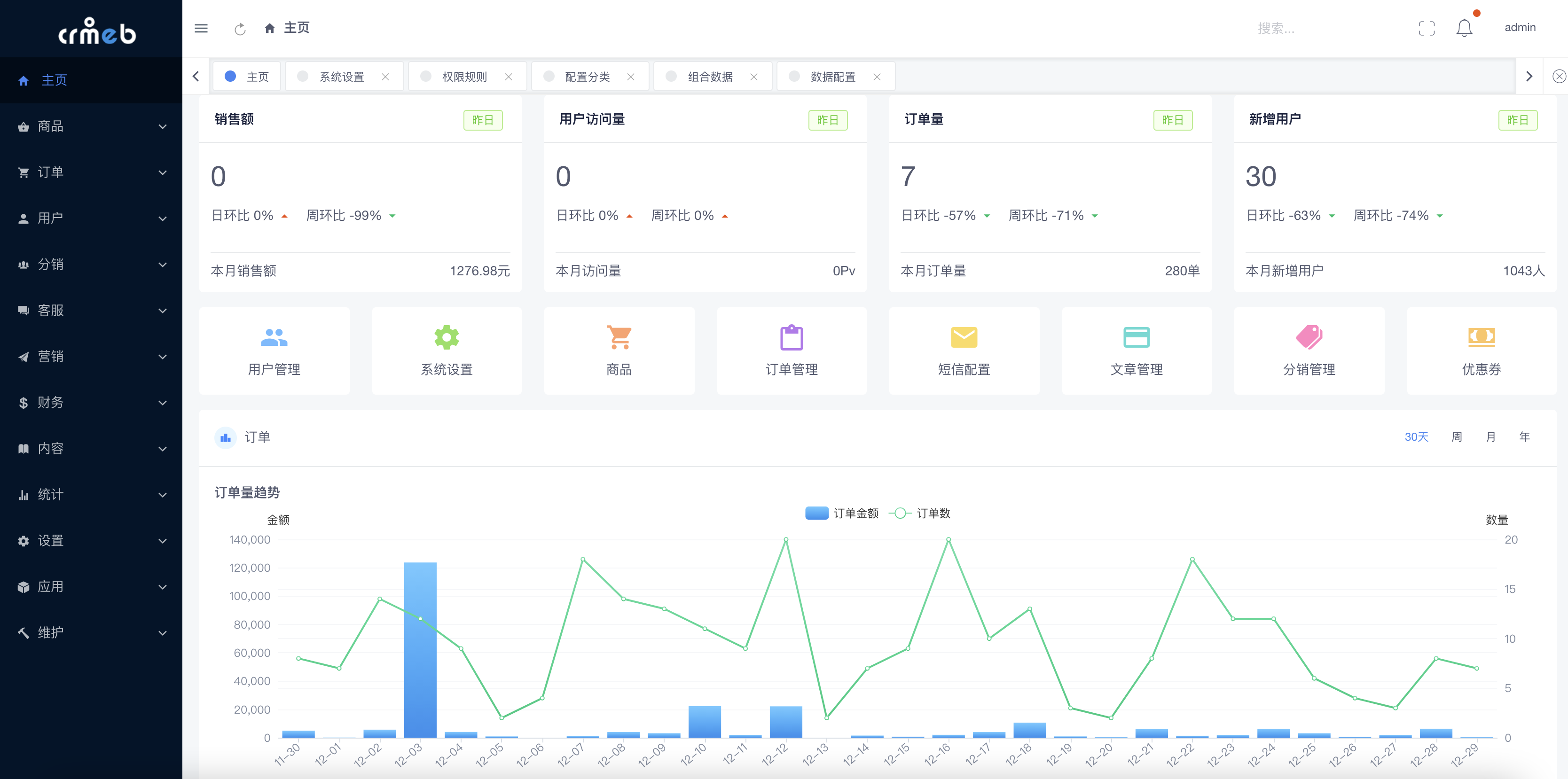This screenshot has height=779, width=1568.
Task: Open the 商品 cart shortcut
Action: (619, 337)
